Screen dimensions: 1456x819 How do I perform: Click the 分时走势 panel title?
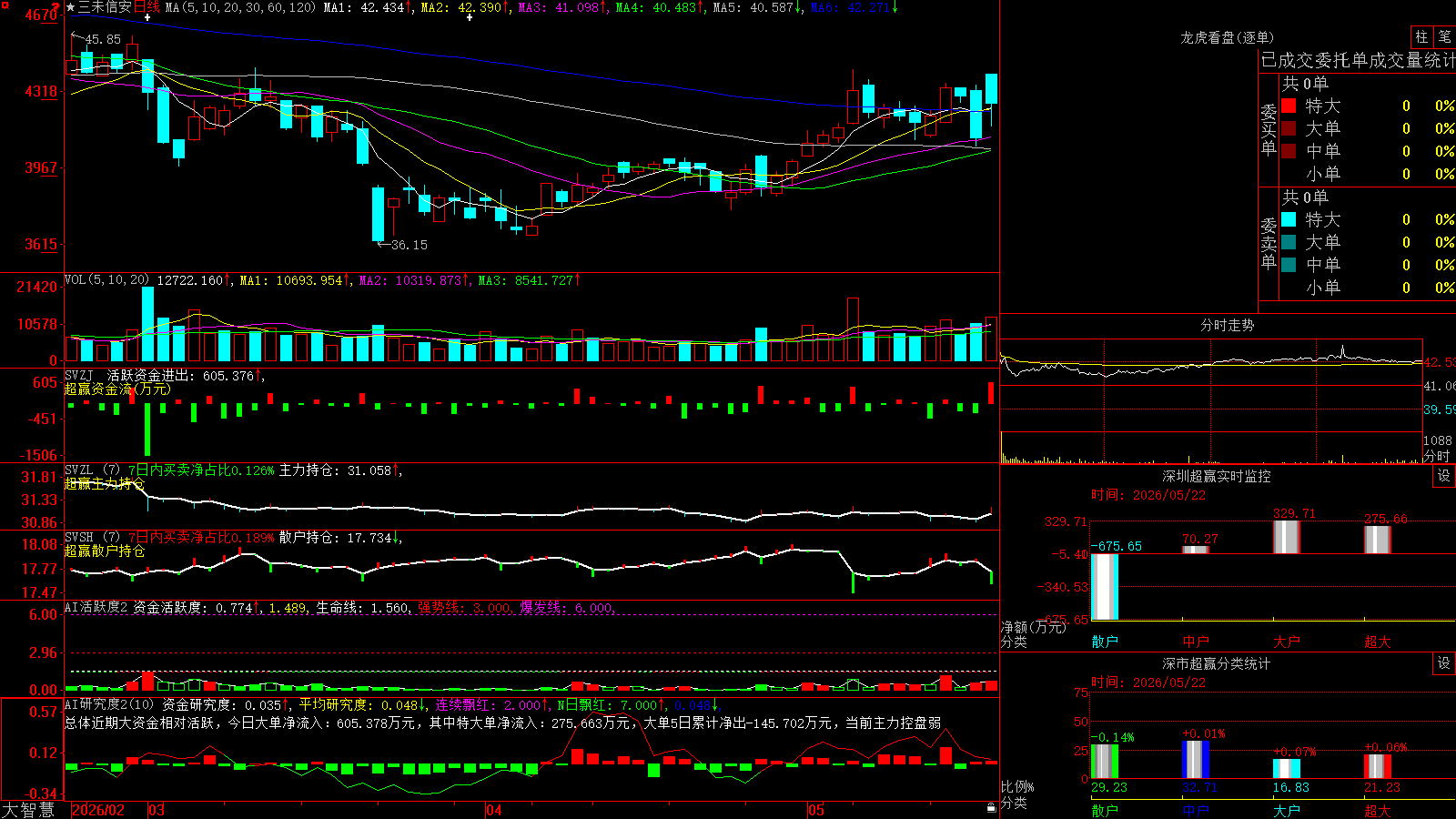coord(1227,325)
